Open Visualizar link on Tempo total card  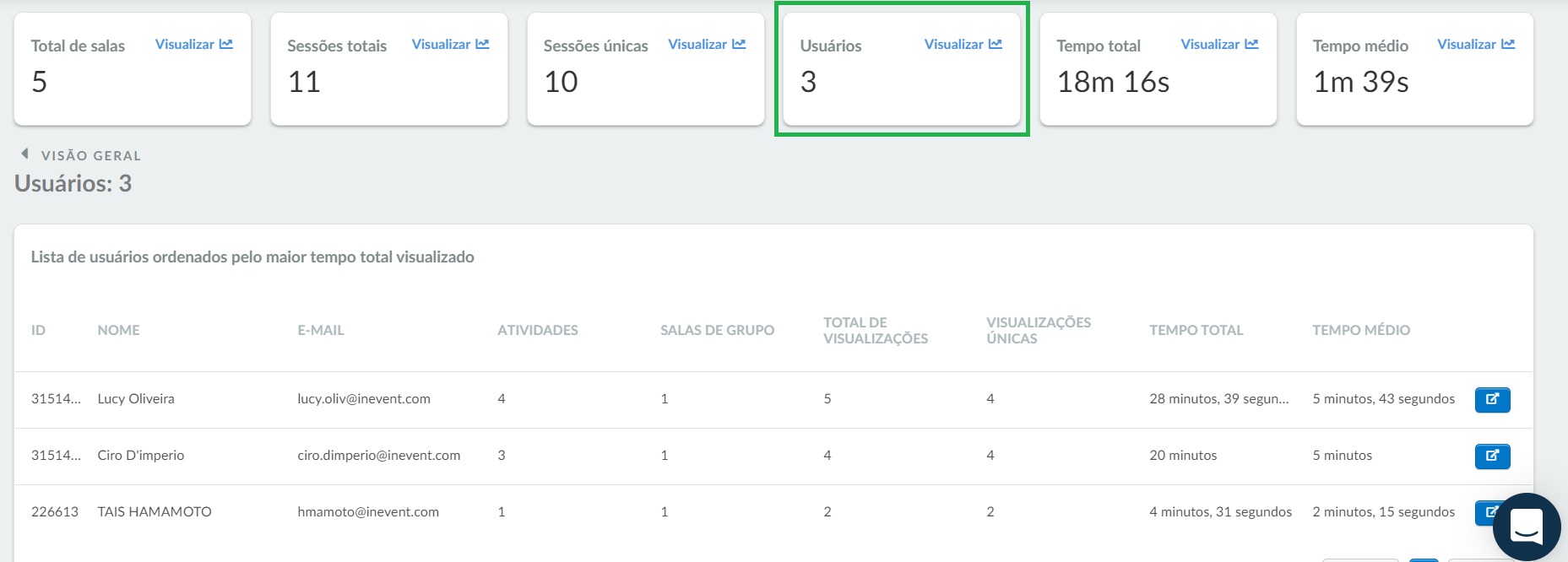tap(1220, 44)
